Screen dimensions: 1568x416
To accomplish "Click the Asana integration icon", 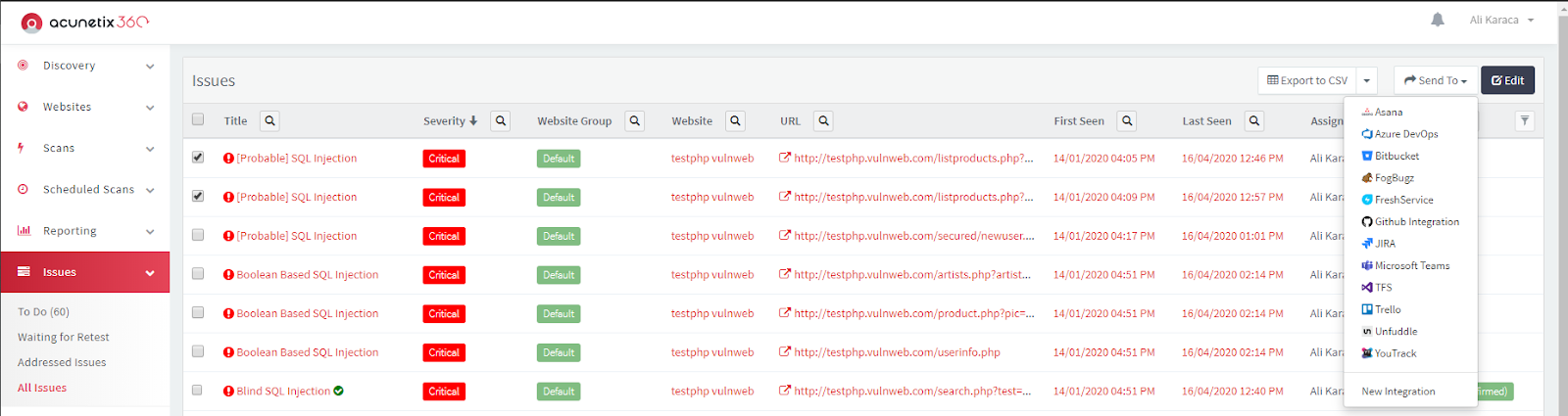I will (x=1367, y=113).
